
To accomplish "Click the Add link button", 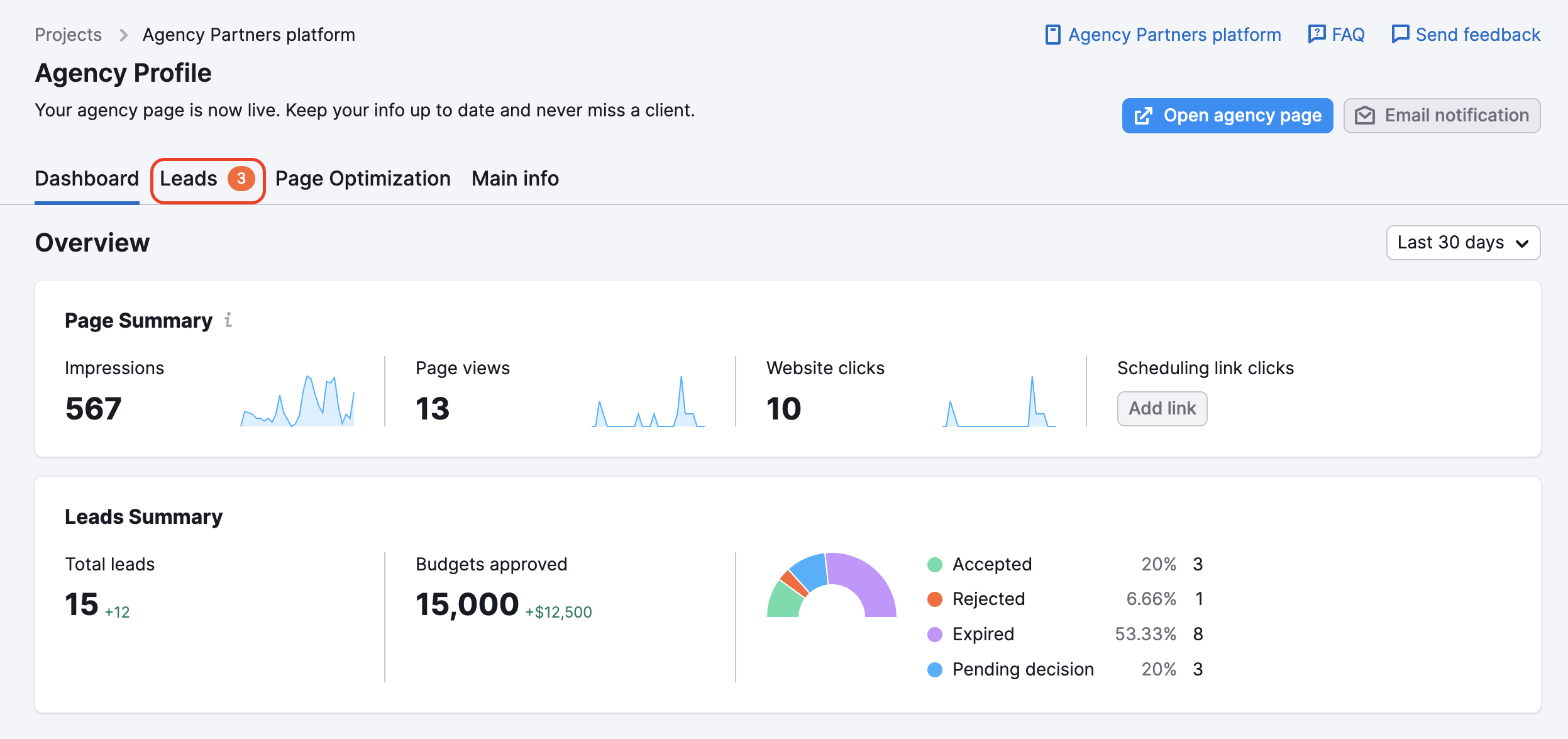I will click(1162, 409).
